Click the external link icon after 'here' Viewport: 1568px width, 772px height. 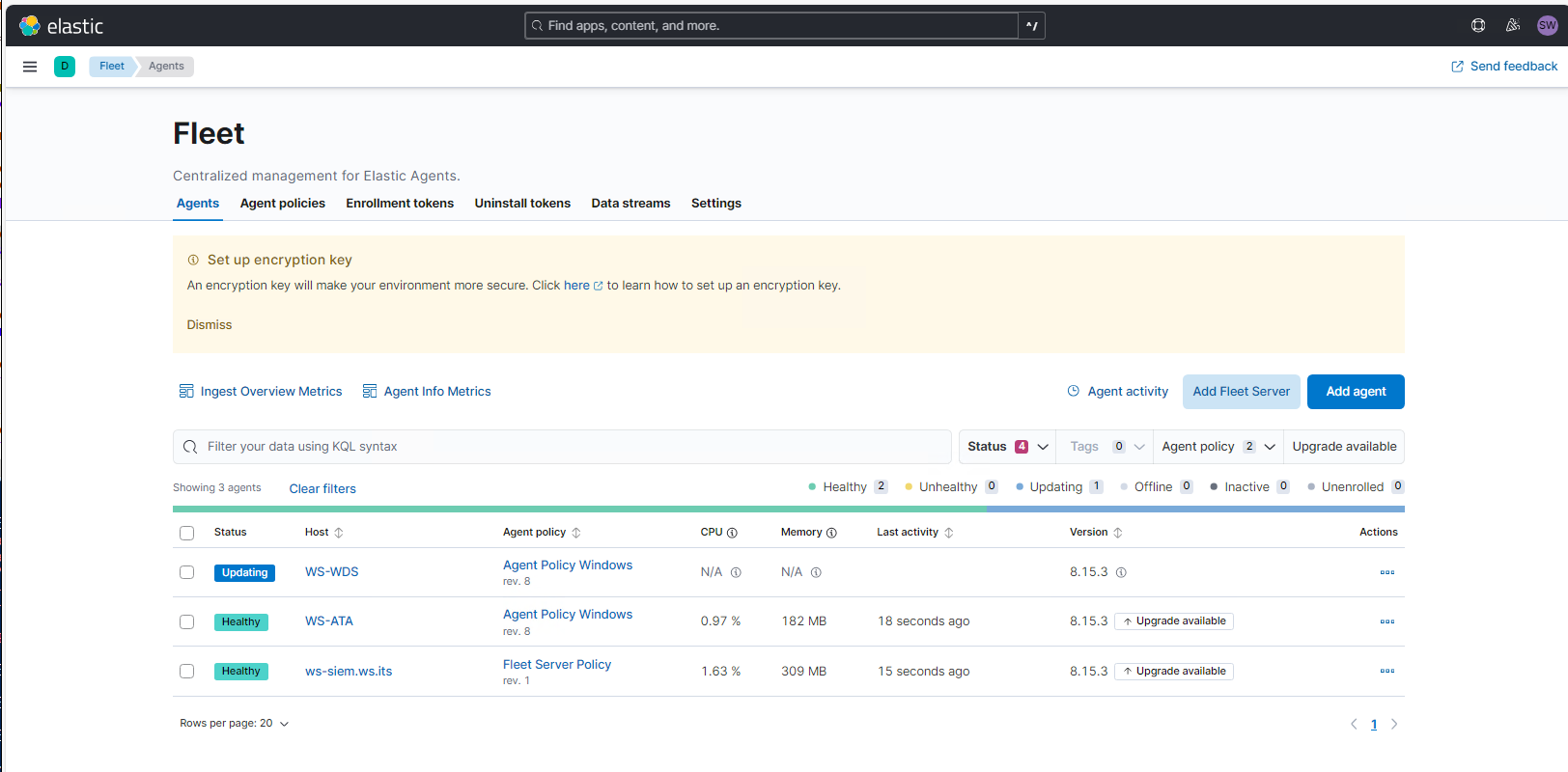point(599,286)
